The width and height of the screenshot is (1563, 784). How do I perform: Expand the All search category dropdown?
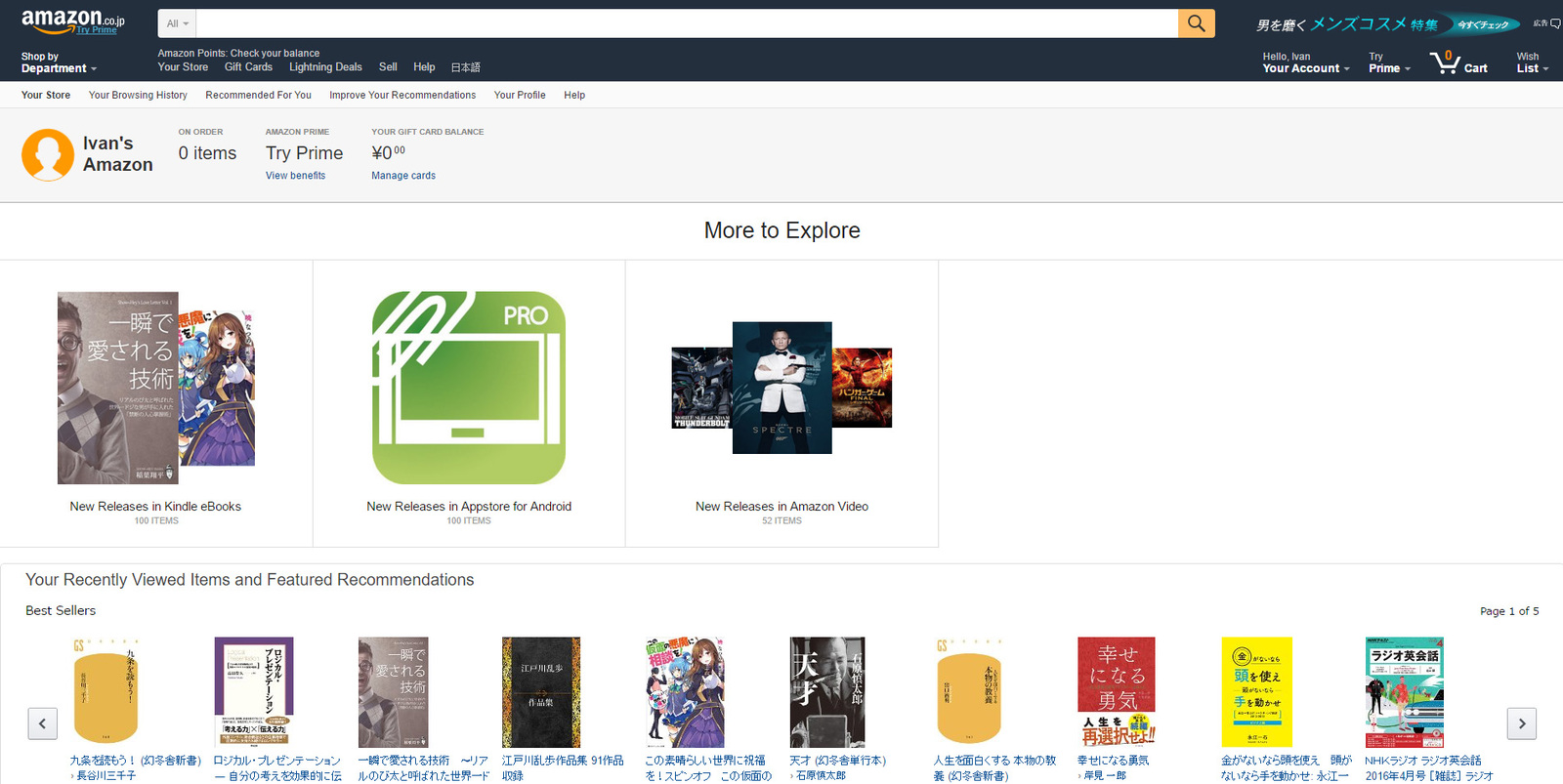click(177, 23)
